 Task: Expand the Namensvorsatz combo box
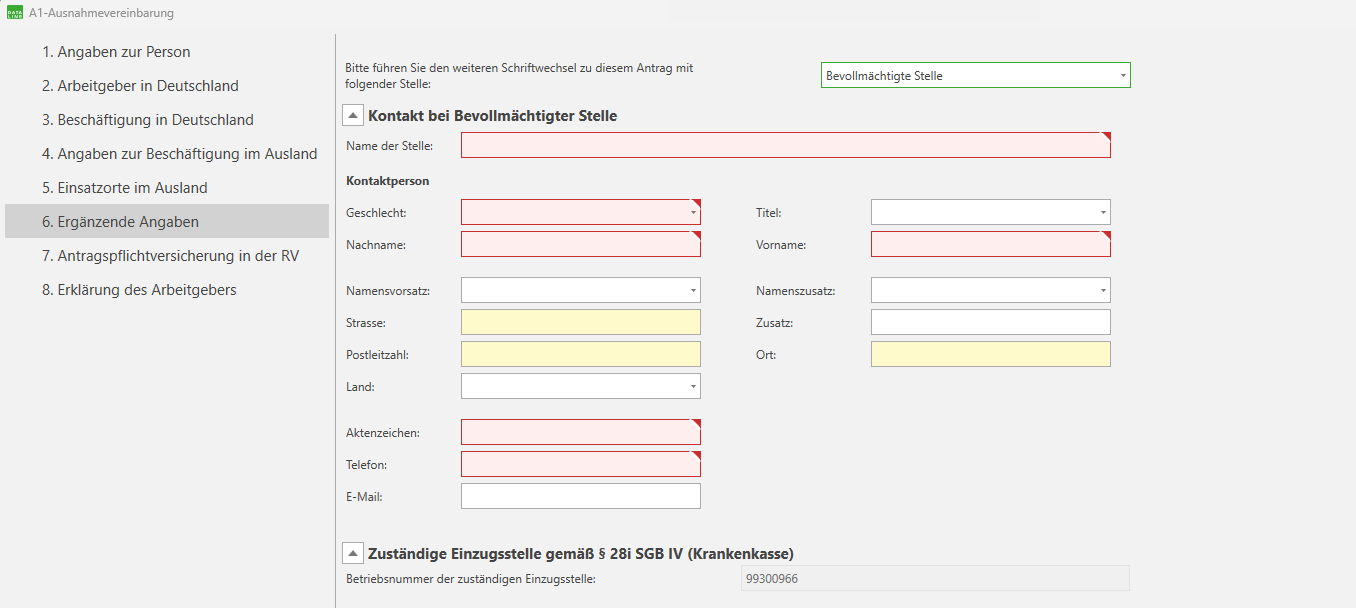pos(580,290)
